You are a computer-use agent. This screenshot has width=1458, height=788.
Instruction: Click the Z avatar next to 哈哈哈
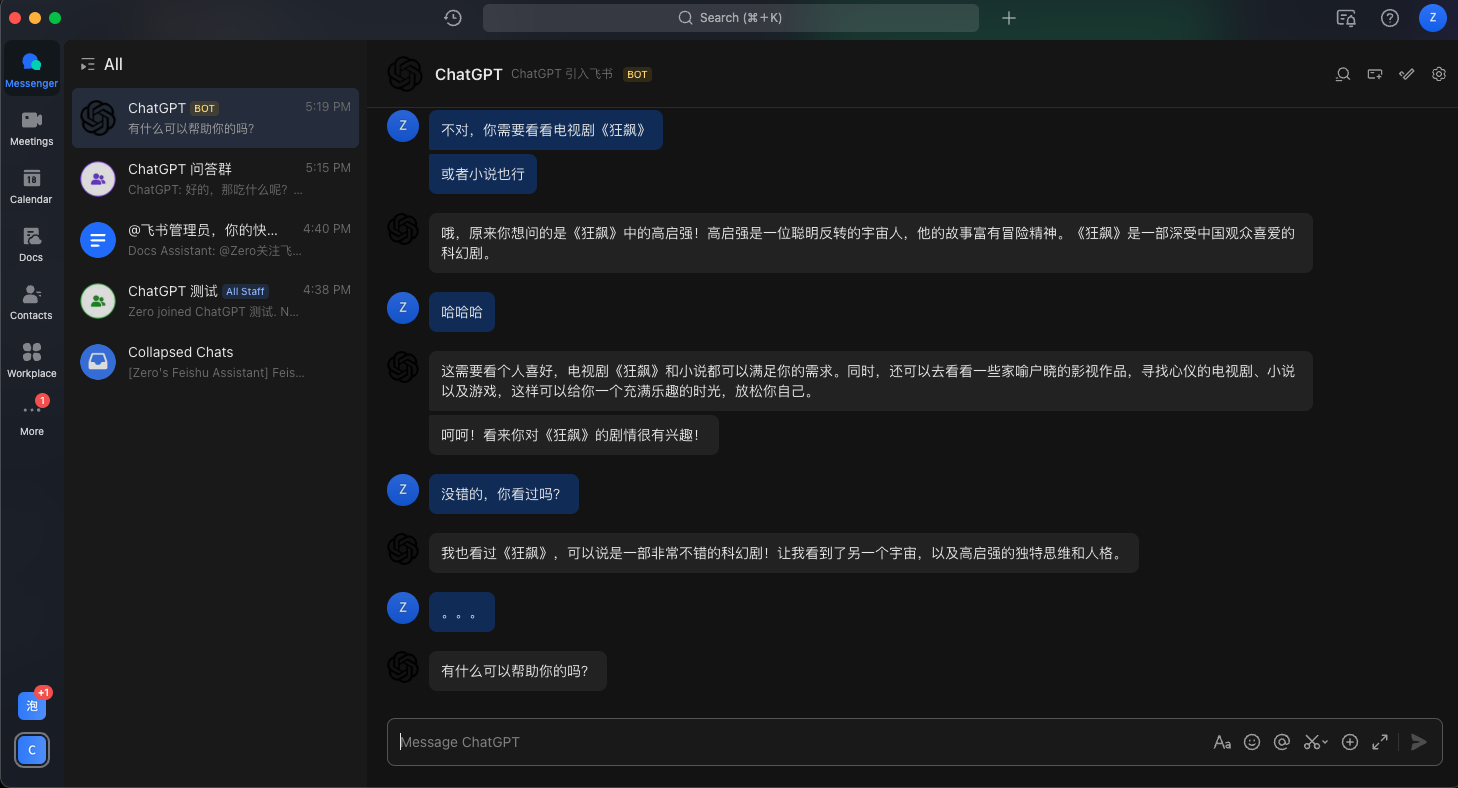[403, 308]
